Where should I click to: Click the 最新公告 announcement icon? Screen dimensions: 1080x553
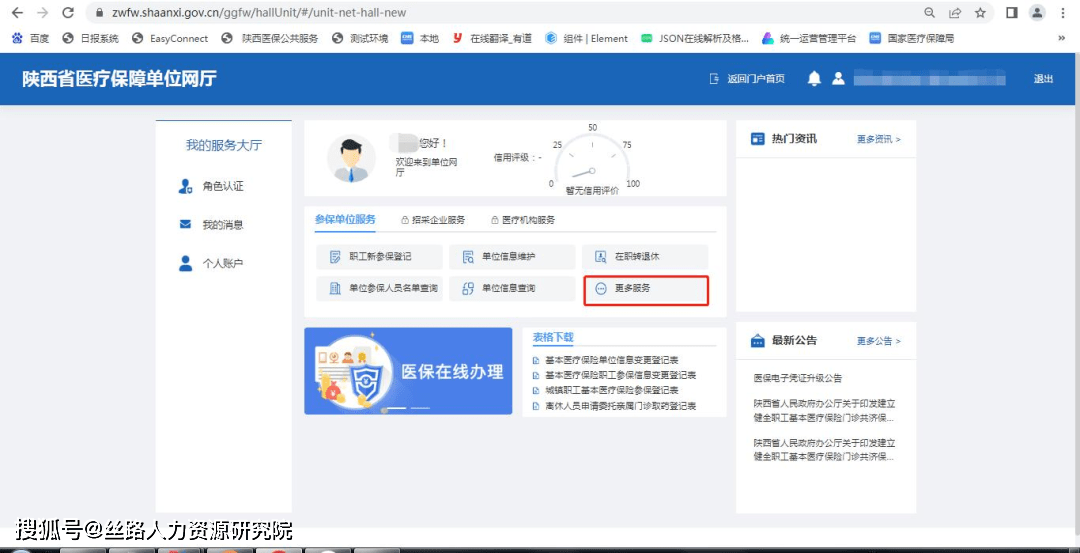click(758, 341)
